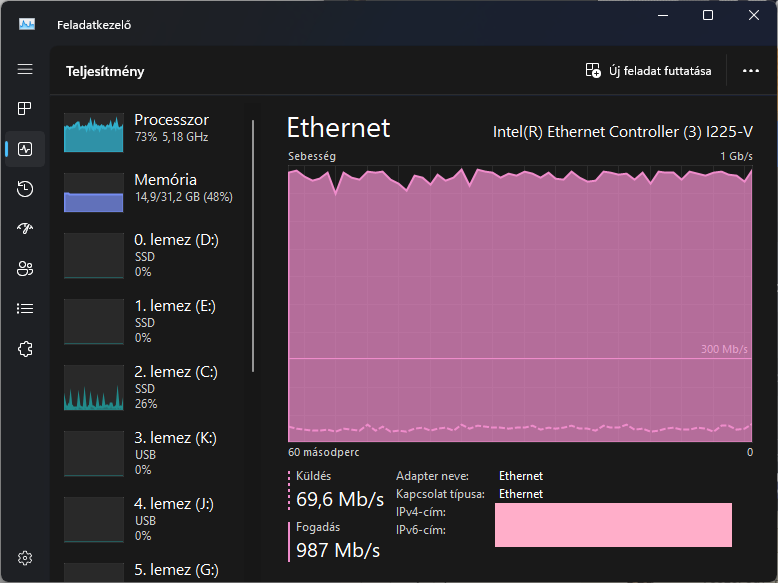Viewport: 778px width, 583px height.
Task: Open the three-dot more options menu
Action: [751, 71]
